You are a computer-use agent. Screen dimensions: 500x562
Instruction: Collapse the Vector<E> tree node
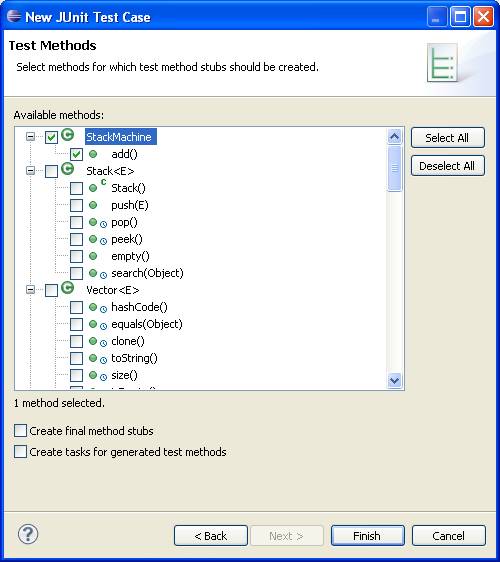pyautogui.click(x=30, y=290)
